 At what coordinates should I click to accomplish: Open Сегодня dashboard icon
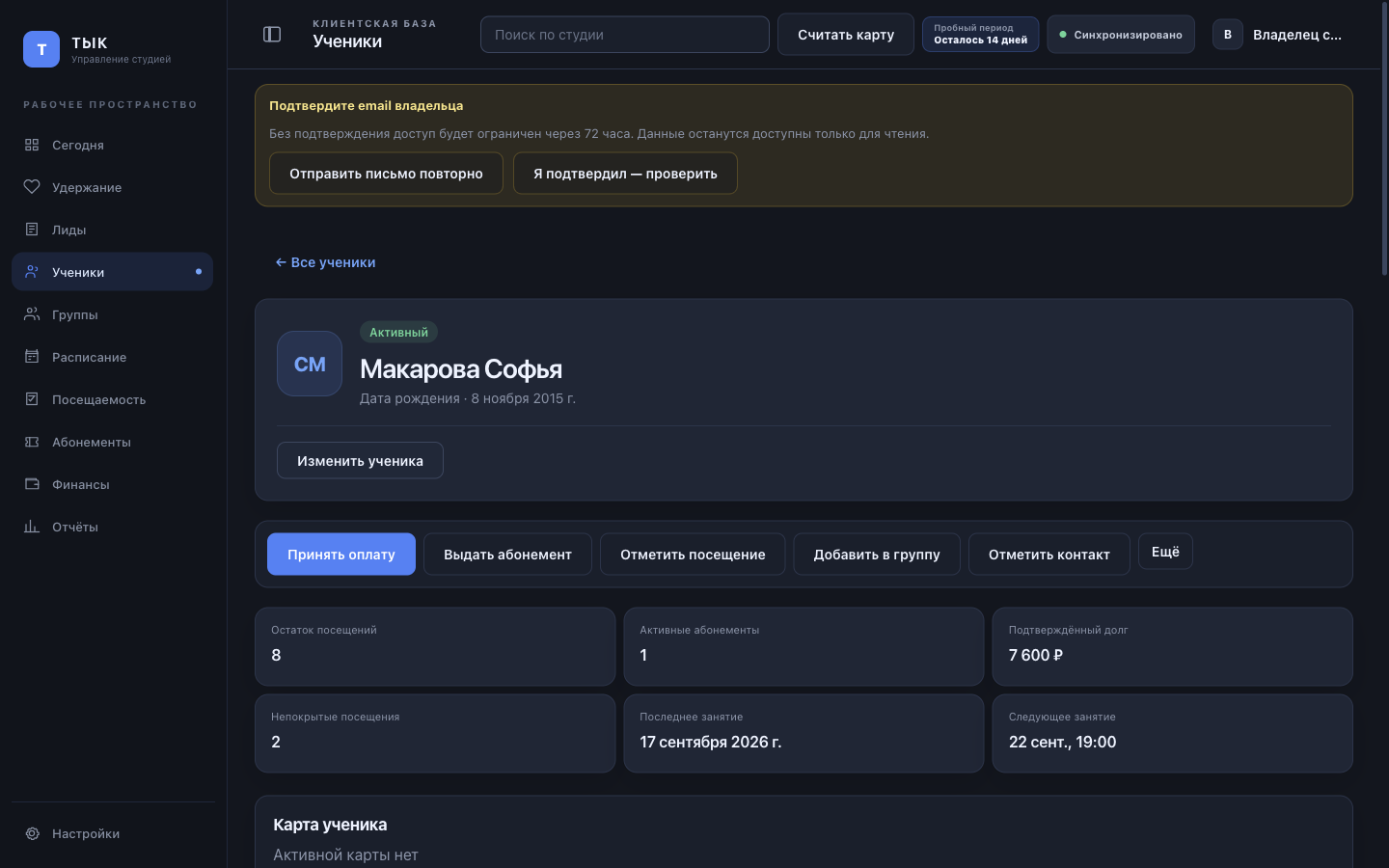tap(32, 145)
